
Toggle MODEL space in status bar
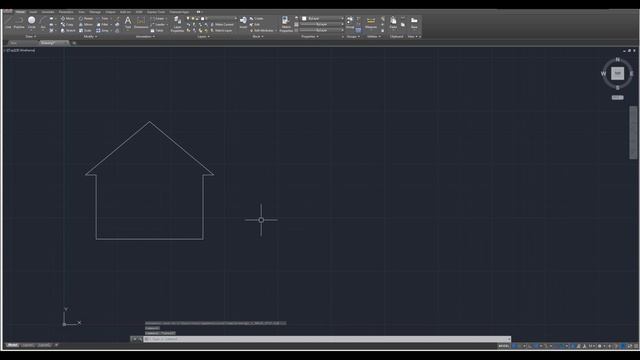(503, 346)
